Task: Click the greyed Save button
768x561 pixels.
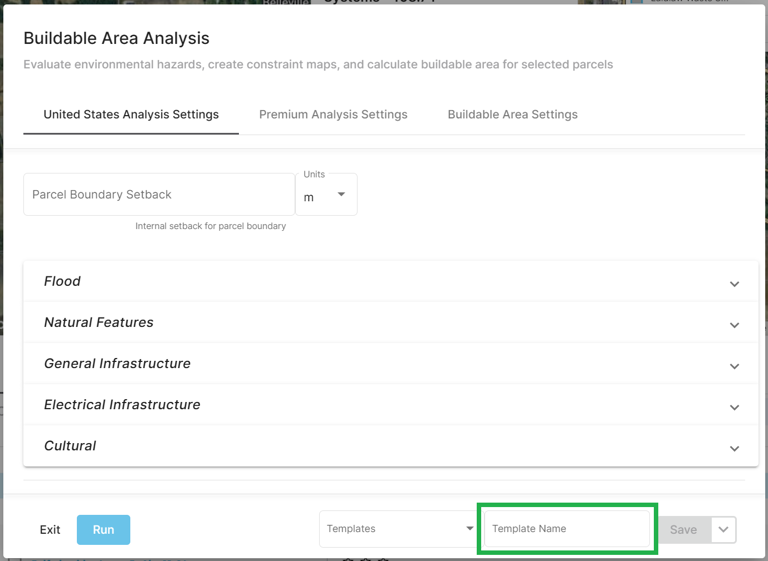Action: 683,530
